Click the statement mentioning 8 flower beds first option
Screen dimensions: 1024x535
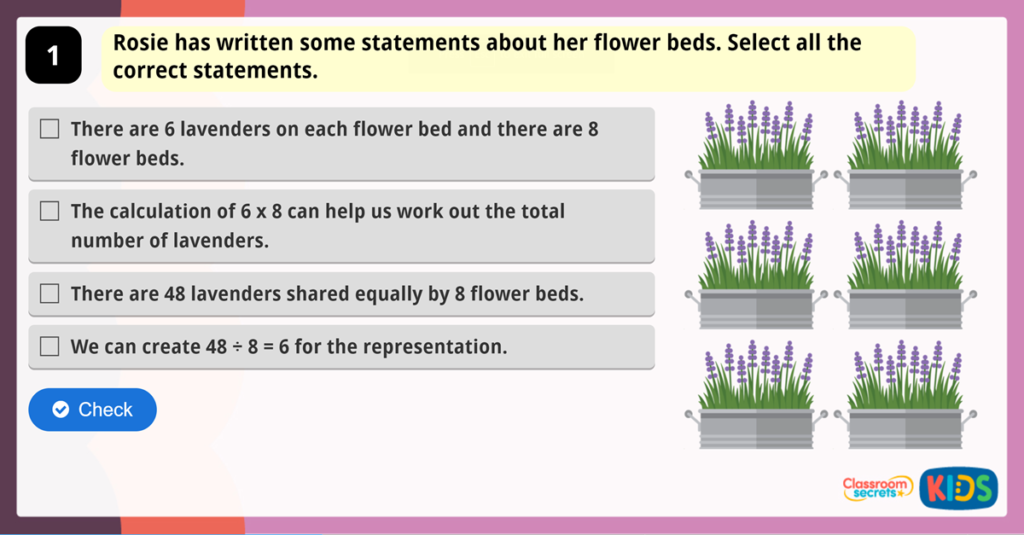334,144
